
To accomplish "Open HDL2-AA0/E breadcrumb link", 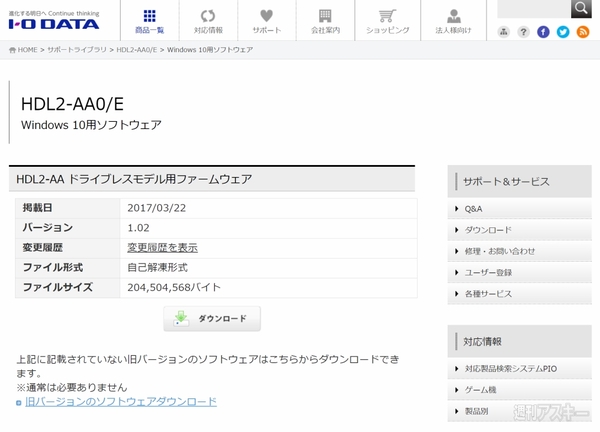I will coord(137,50).
